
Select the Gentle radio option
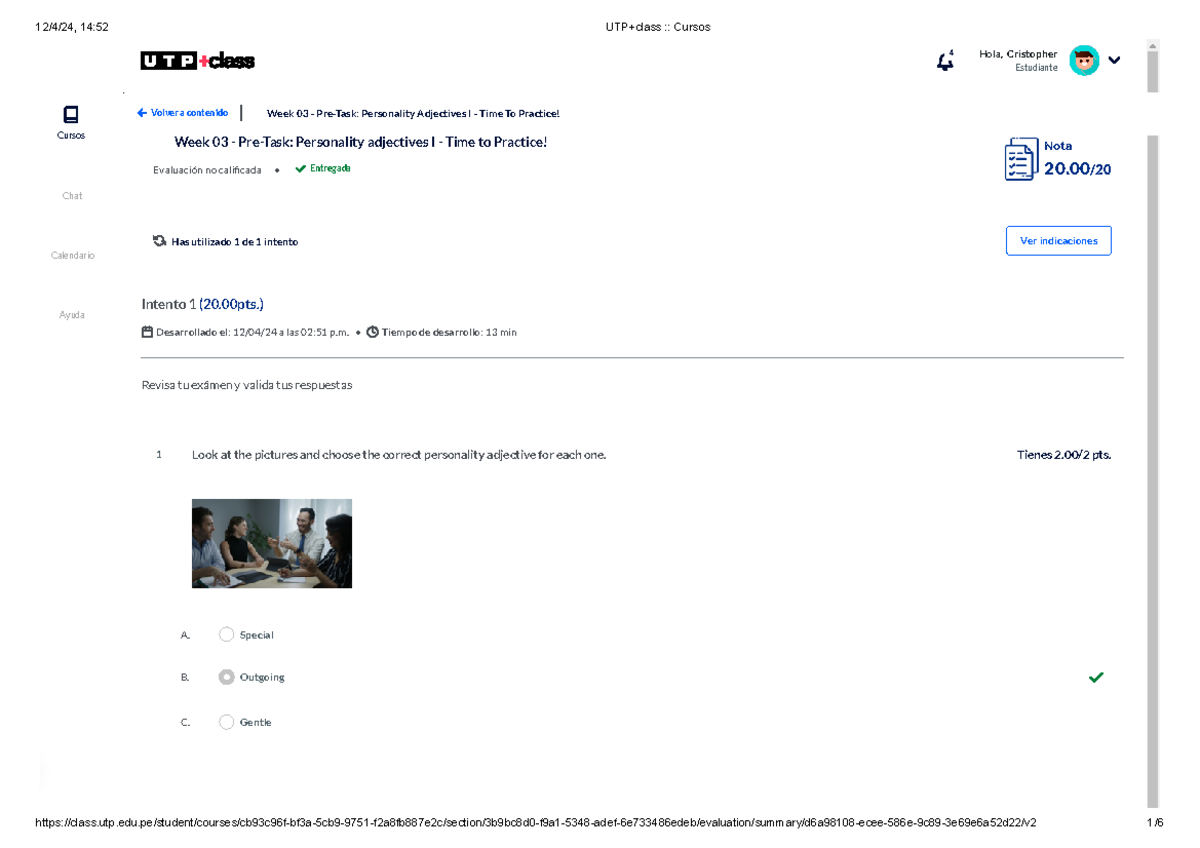(226, 722)
